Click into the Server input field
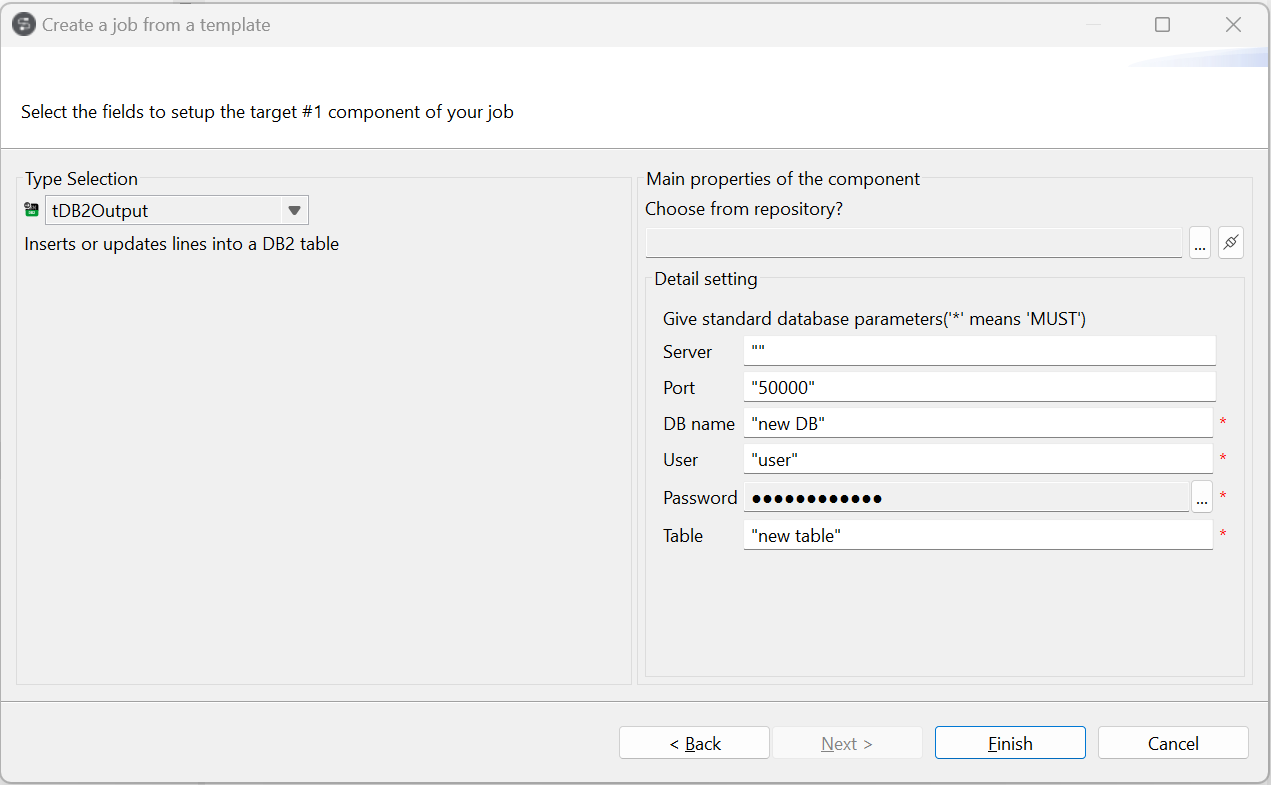 tap(979, 351)
